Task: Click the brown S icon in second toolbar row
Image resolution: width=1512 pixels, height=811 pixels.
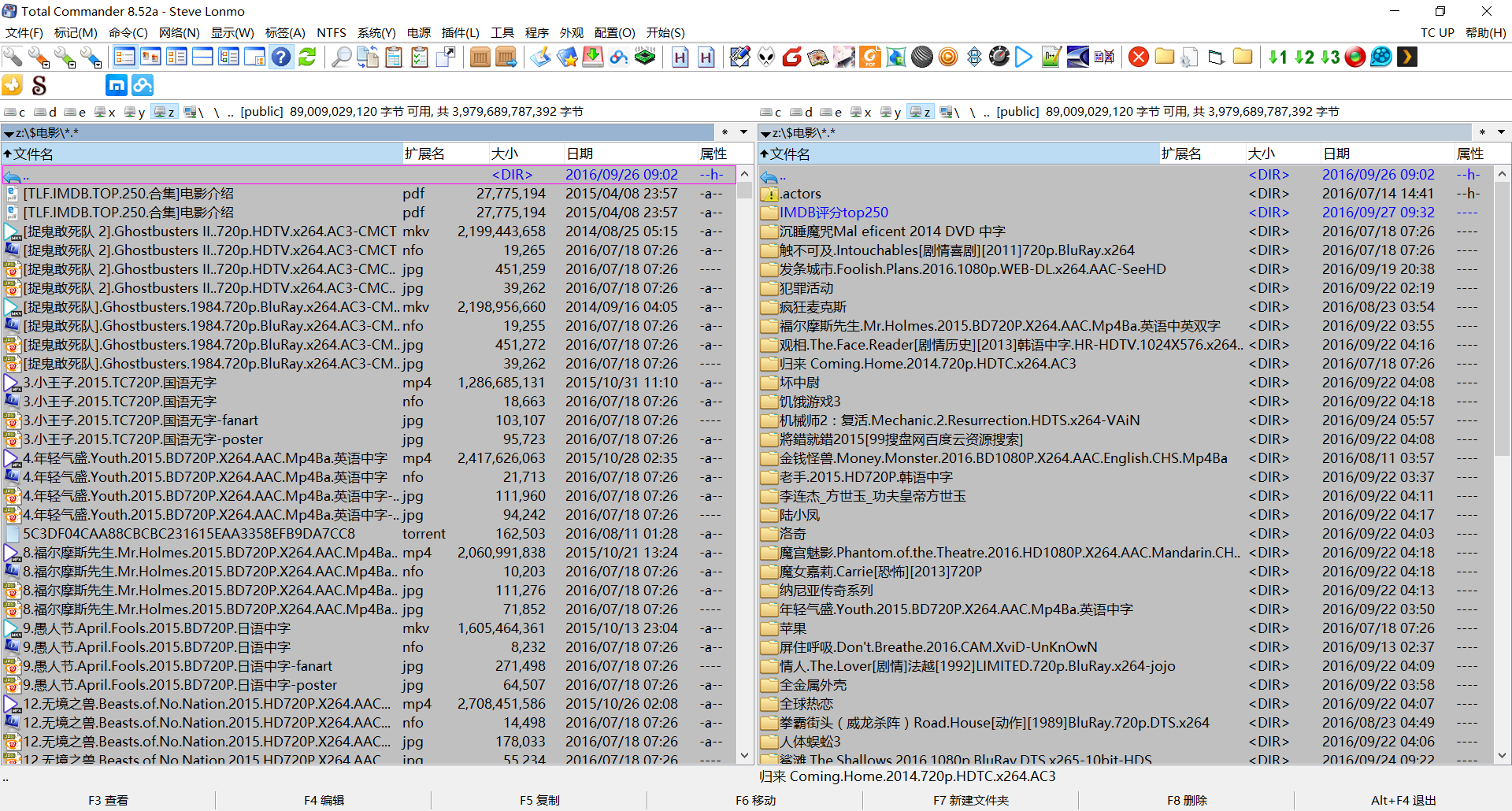Action: pyautogui.click(x=39, y=85)
